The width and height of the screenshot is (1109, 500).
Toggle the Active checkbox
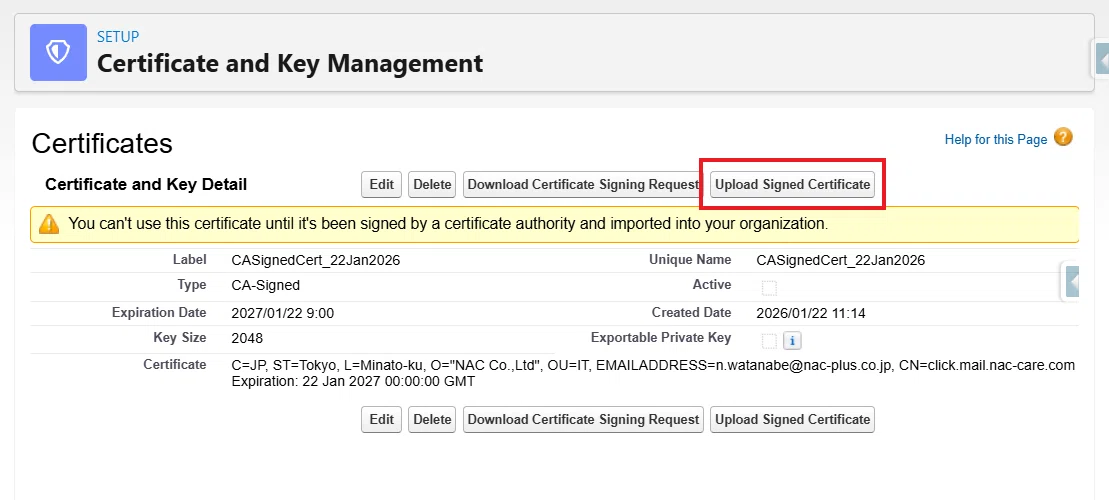(769, 288)
